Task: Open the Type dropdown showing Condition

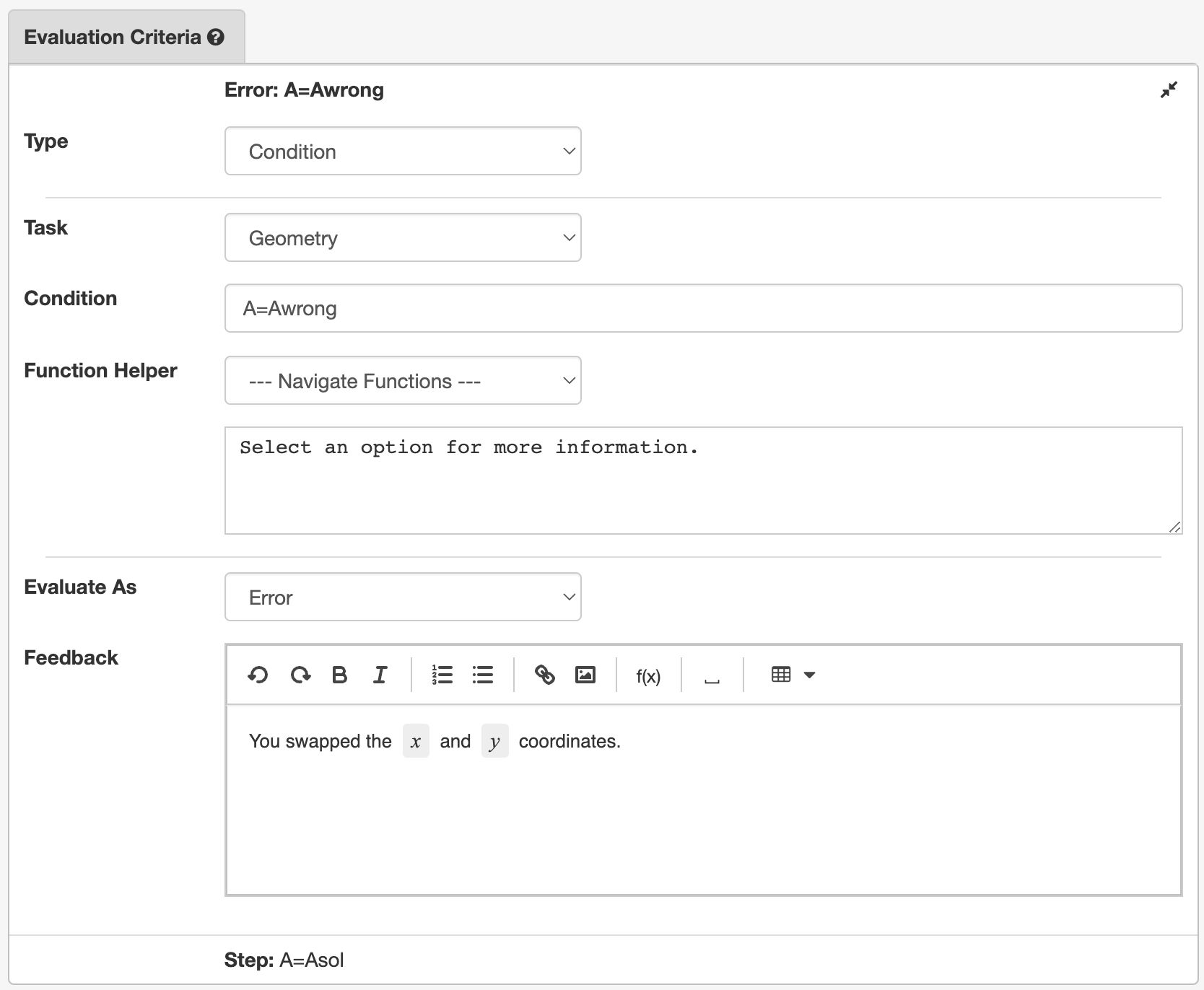Action: (x=403, y=151)
